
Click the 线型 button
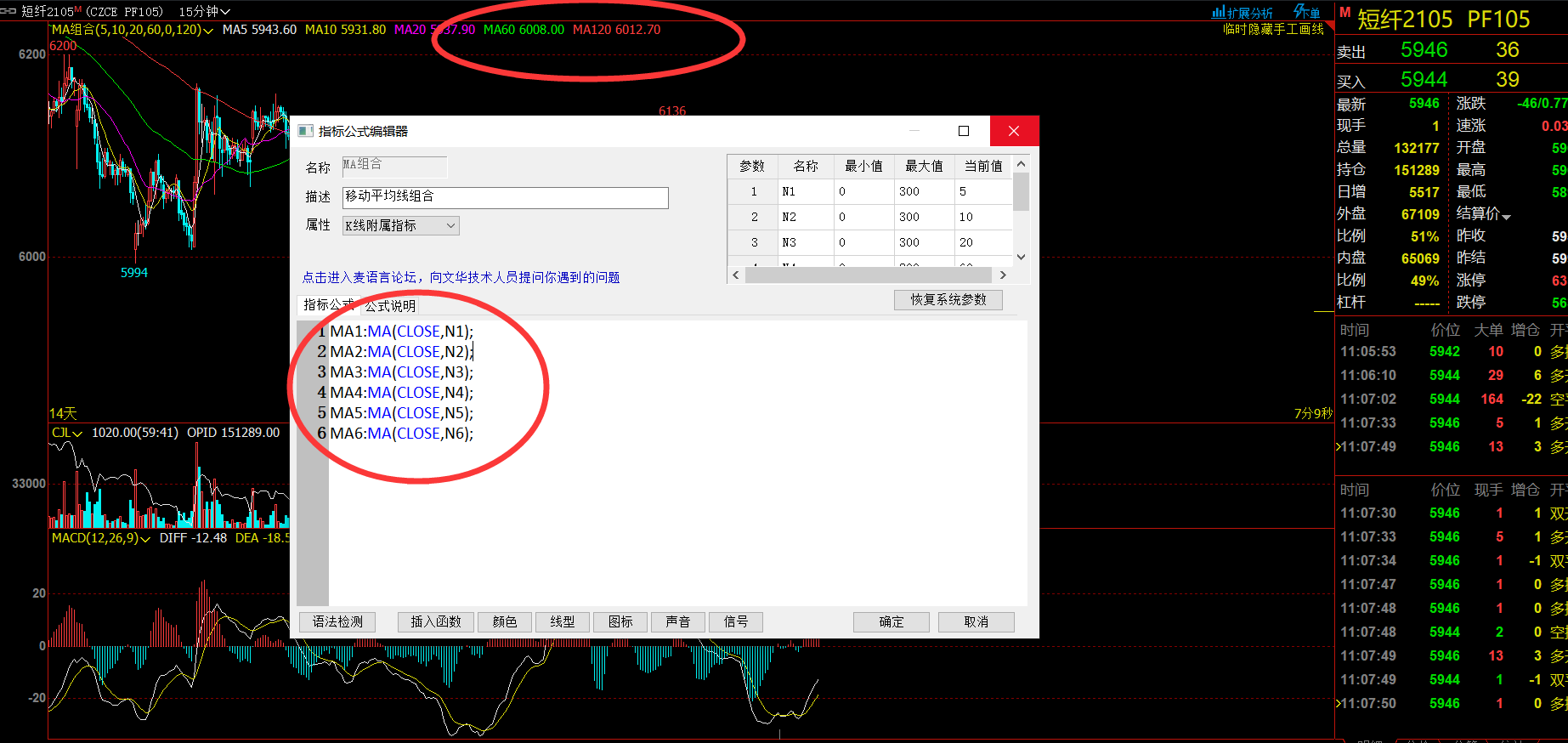pyautogui.click(x=563, y=621)
